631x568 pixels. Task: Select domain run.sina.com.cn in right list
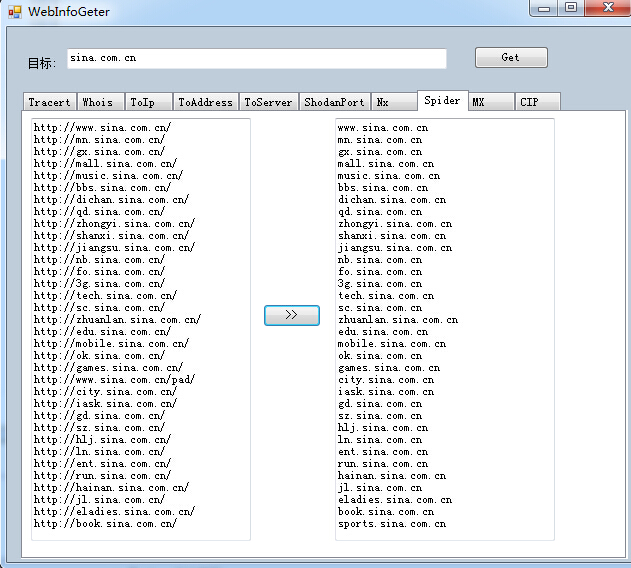(383, 464)
